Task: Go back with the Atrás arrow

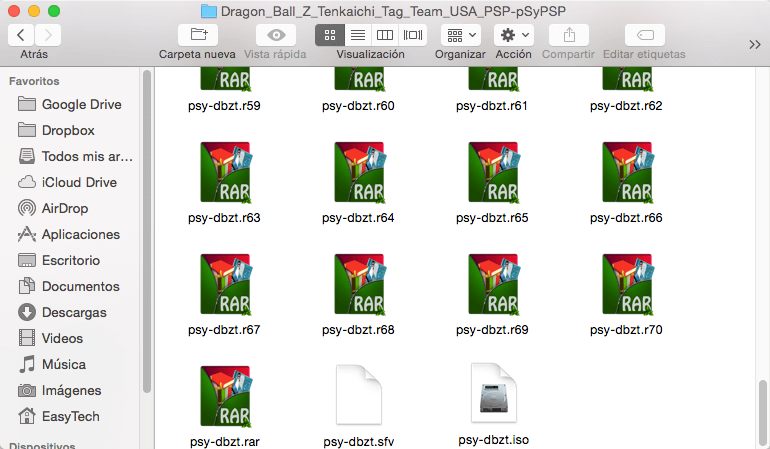Action: click(x=21, y=35)
